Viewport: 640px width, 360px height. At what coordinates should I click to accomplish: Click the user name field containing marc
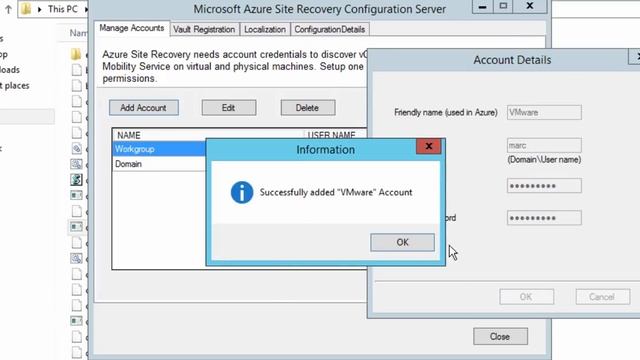(544, 145)
